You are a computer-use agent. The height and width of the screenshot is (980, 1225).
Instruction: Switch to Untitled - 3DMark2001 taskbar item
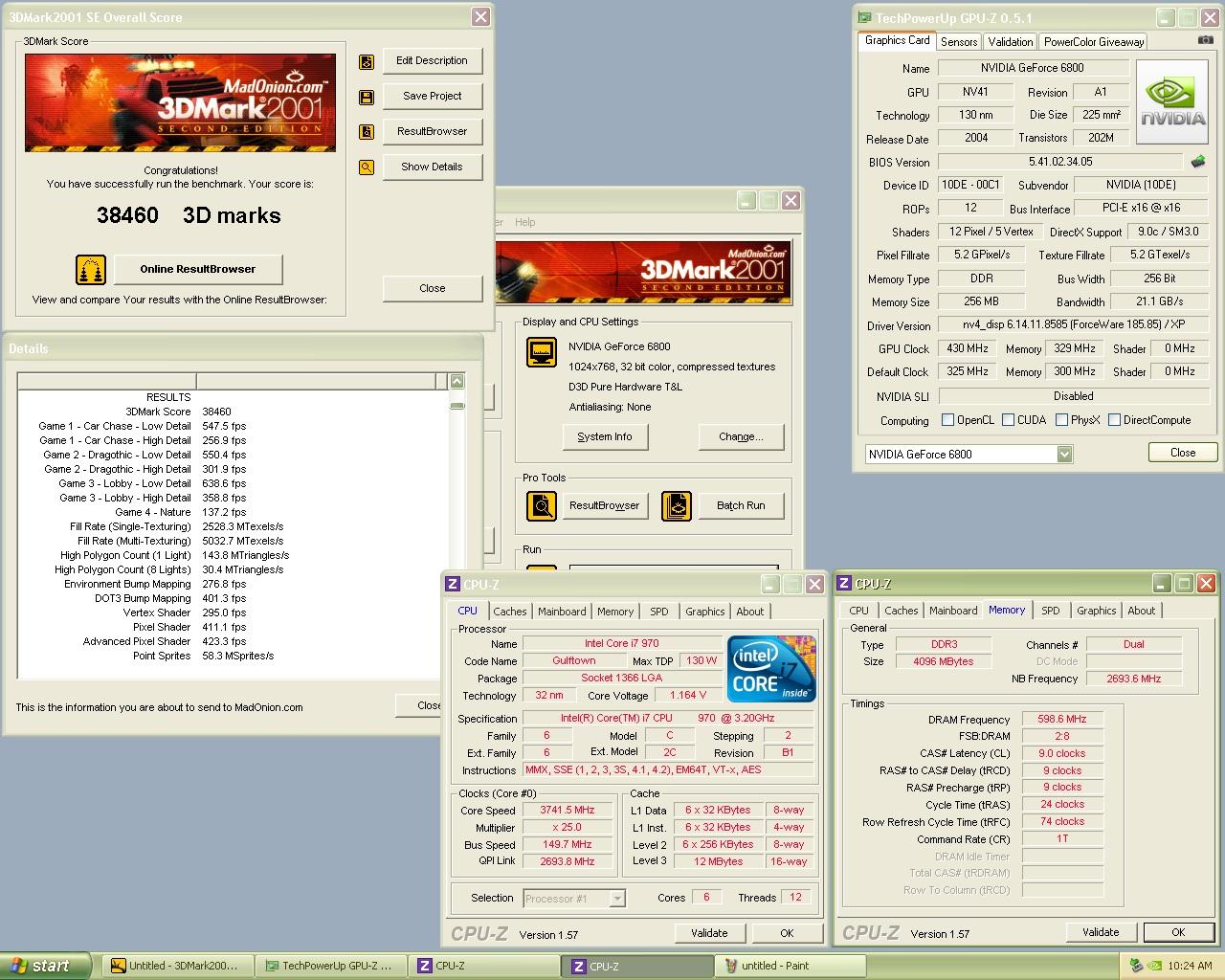[x=178, y=966]
